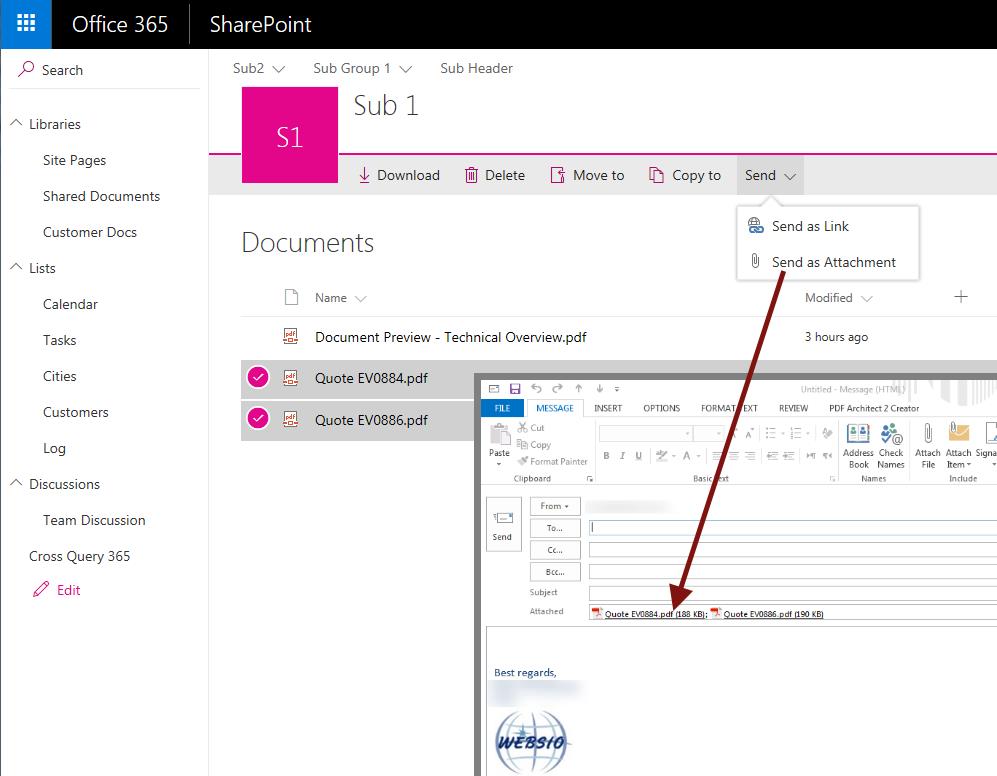
Task: Open the FILE tab in Outlook
Action: click(502, 408)
